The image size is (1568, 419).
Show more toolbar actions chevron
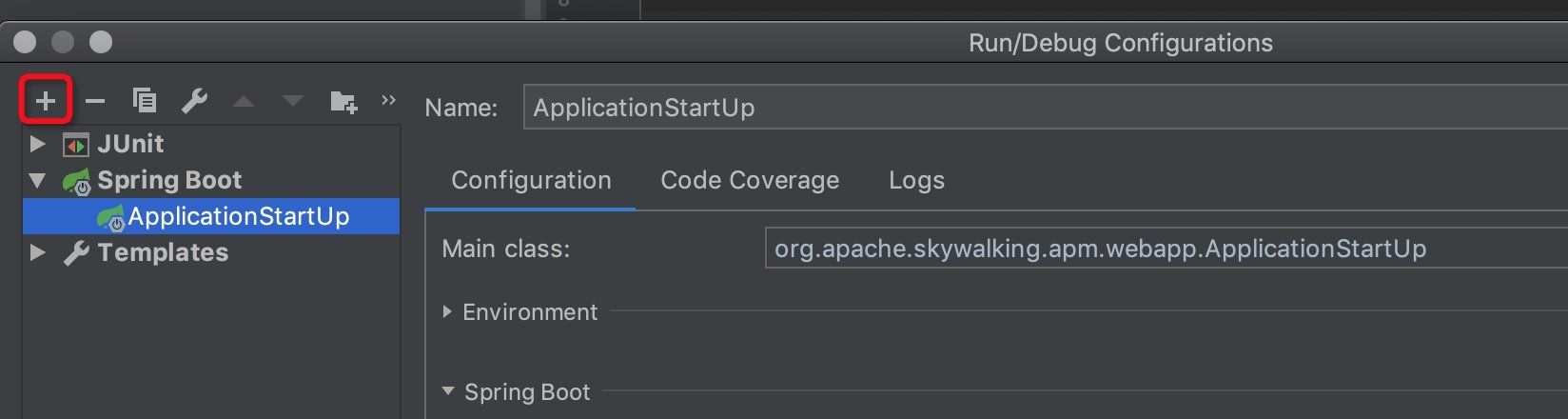tap(388, 100)
